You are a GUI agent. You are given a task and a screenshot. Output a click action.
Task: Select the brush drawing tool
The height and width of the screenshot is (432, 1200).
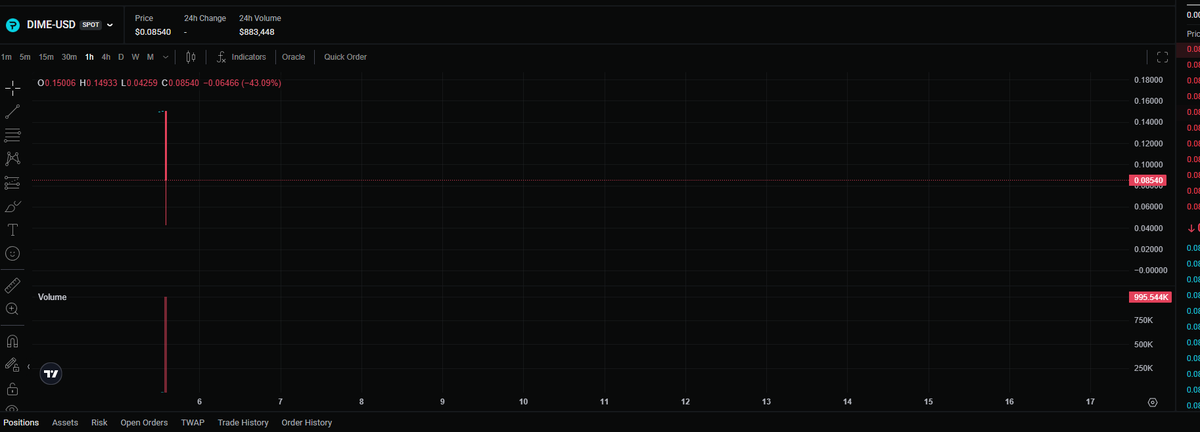(x=13, y=207)
